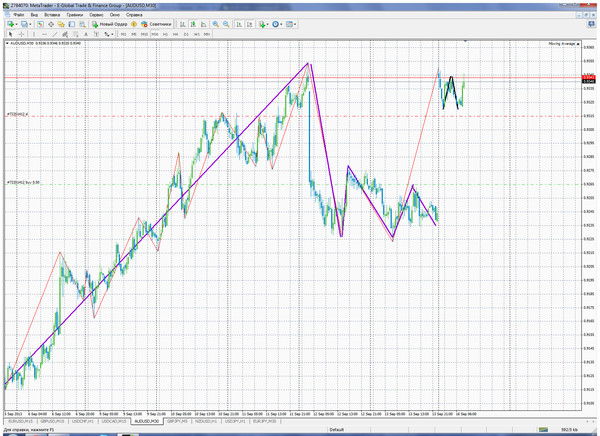Click the Default profile in status bar
The width and height of the screenshot is (600, 436).
pyautogui.click(x=336, y=430)
